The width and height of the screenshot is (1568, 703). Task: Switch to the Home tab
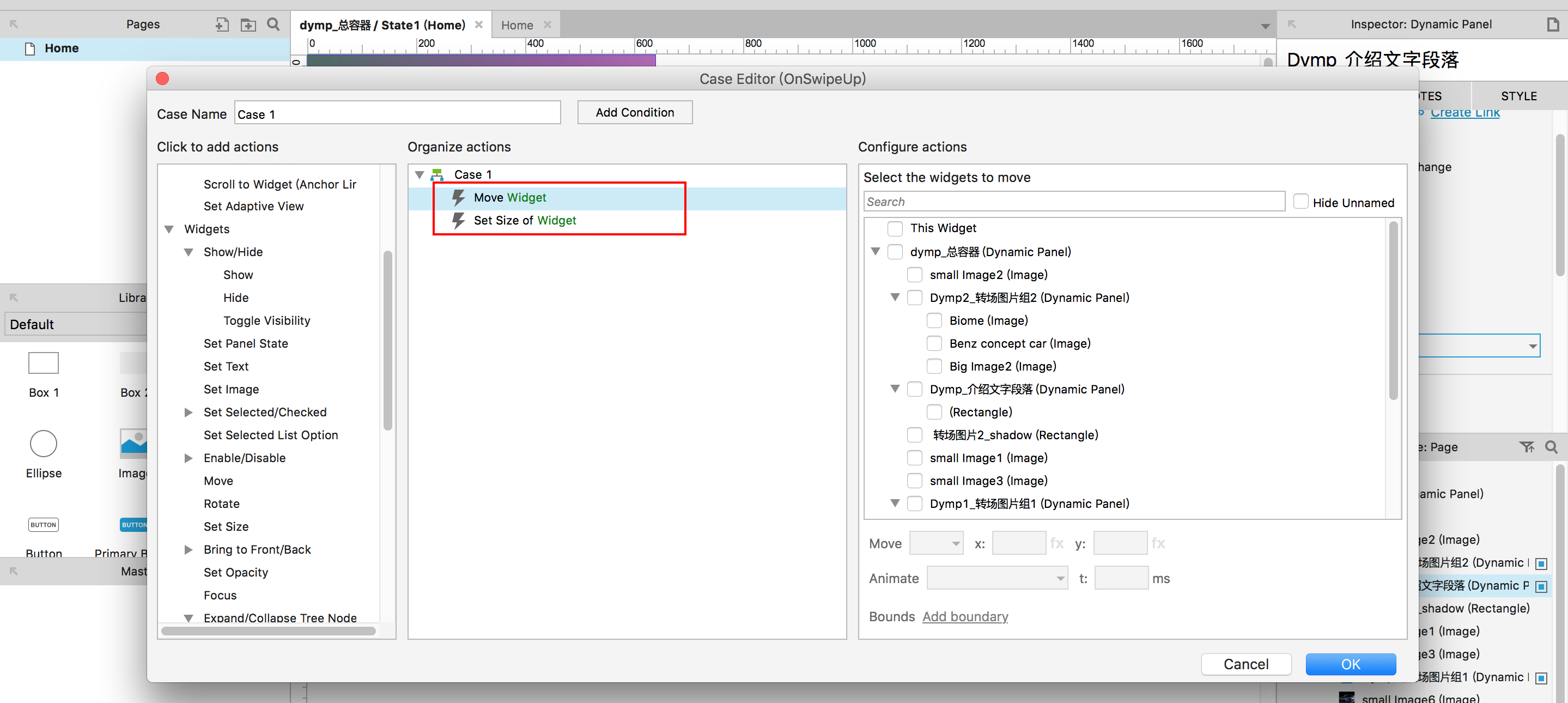(x=517, y=25)
